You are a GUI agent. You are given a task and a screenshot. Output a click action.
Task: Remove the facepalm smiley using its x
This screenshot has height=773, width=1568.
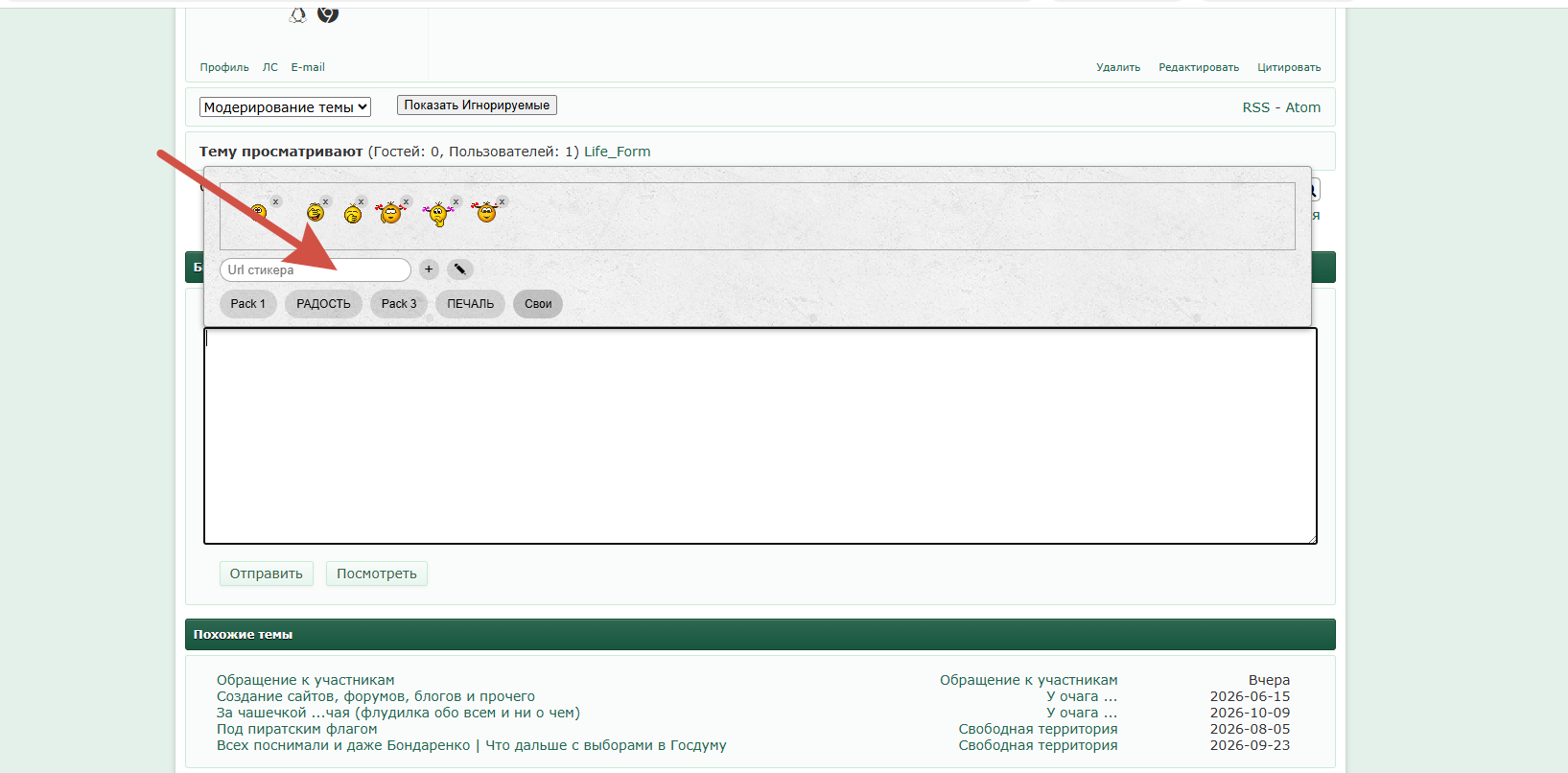coord(361,201)
